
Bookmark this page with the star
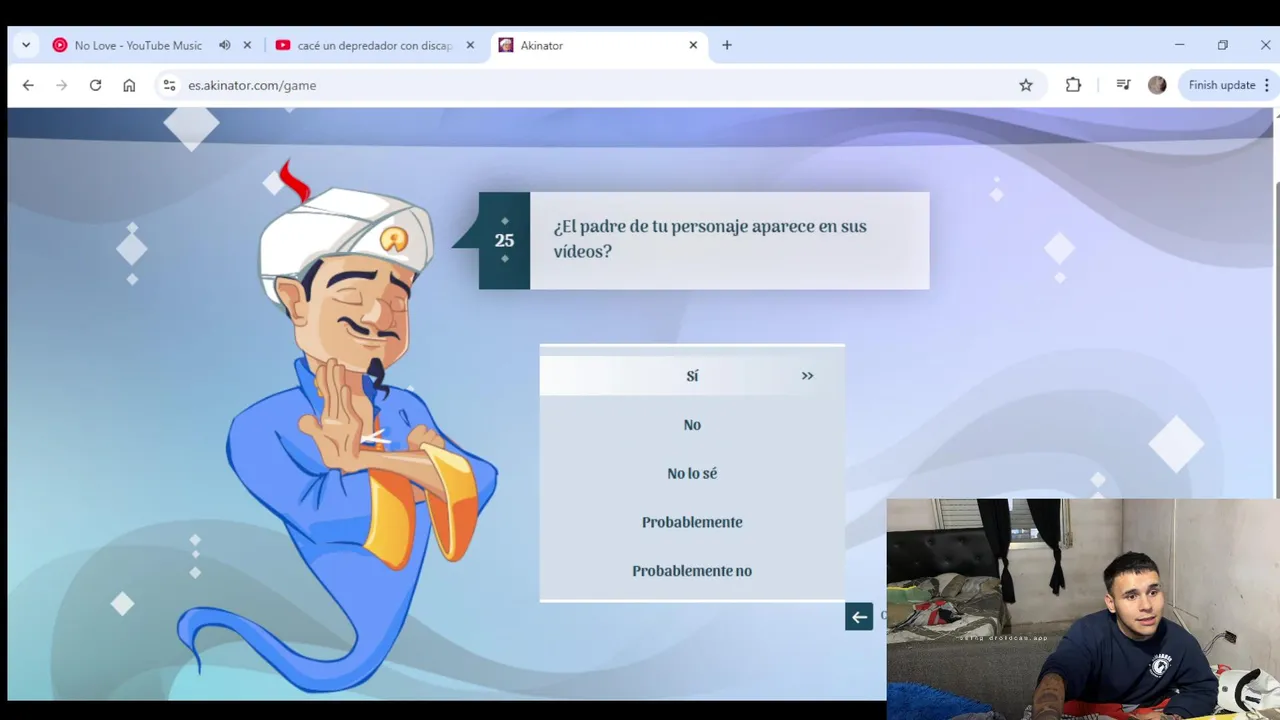coord(1026,85)
